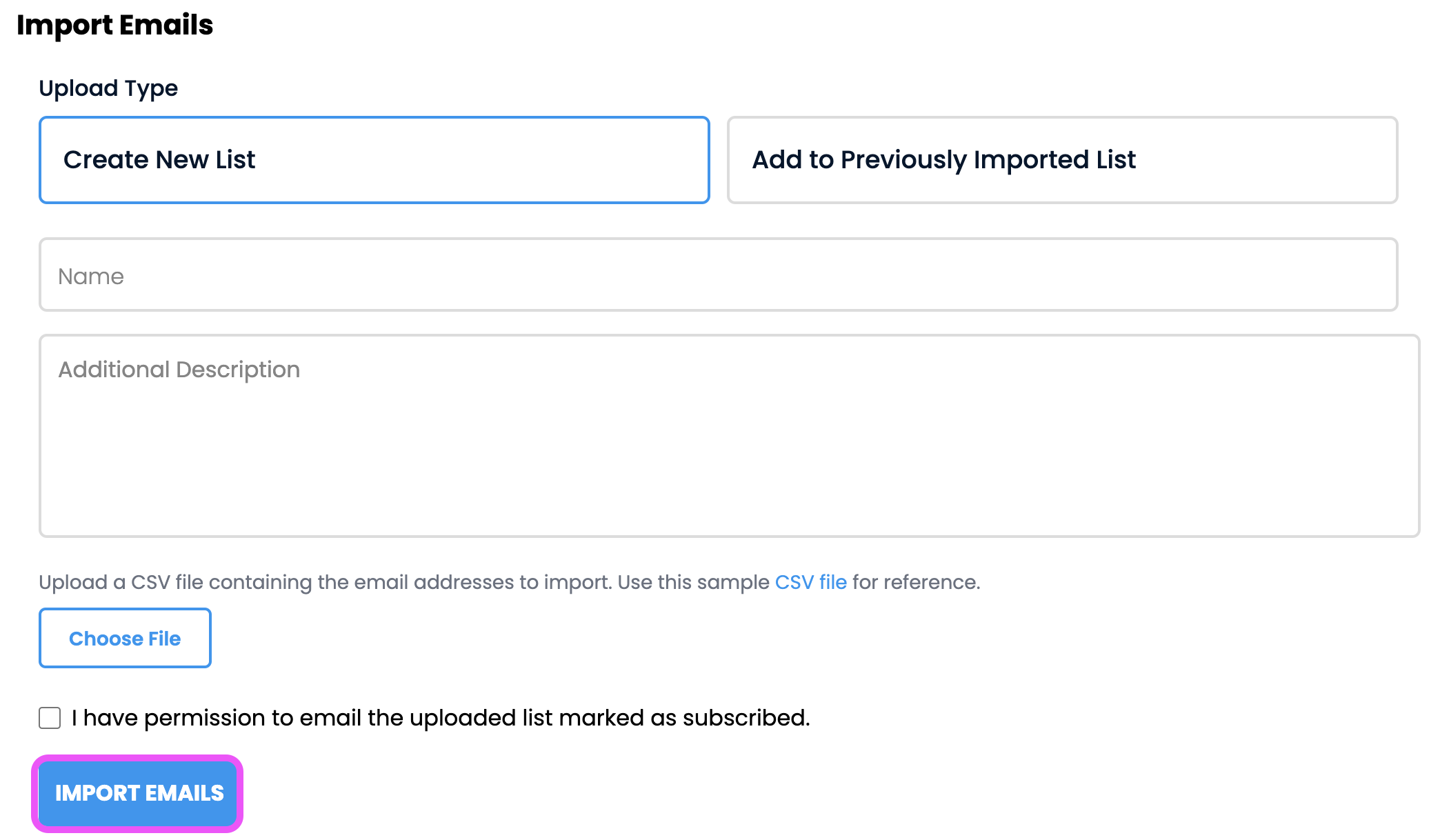
Task: Click the 'Add to Previously Imported List' text
Action: pyautogui.click(x=943, y=160)
